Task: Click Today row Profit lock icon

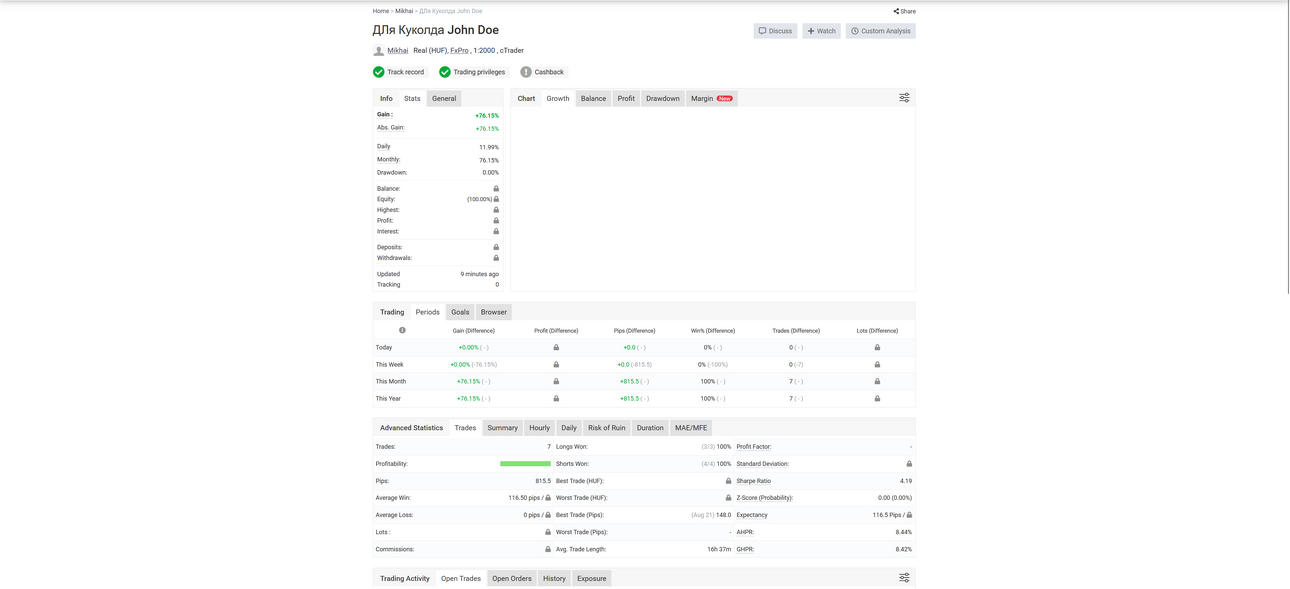Action: point(556,348)
